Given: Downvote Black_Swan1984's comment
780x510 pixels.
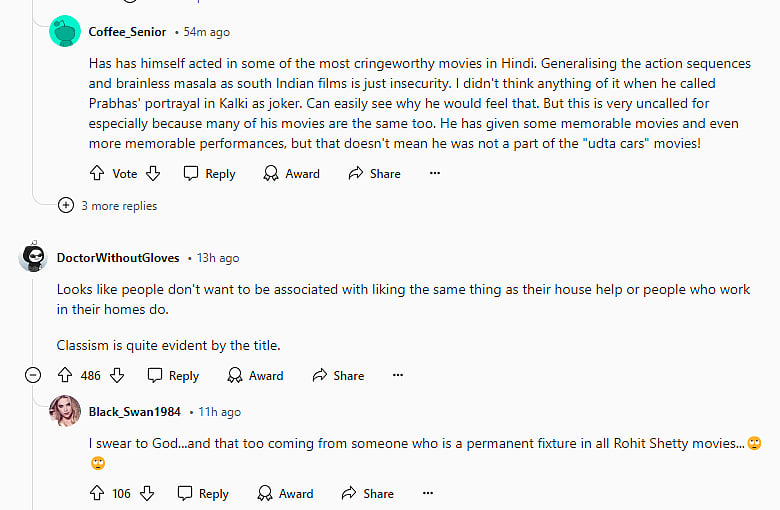Looking at the screenshot, I should [x=147, y=493].
